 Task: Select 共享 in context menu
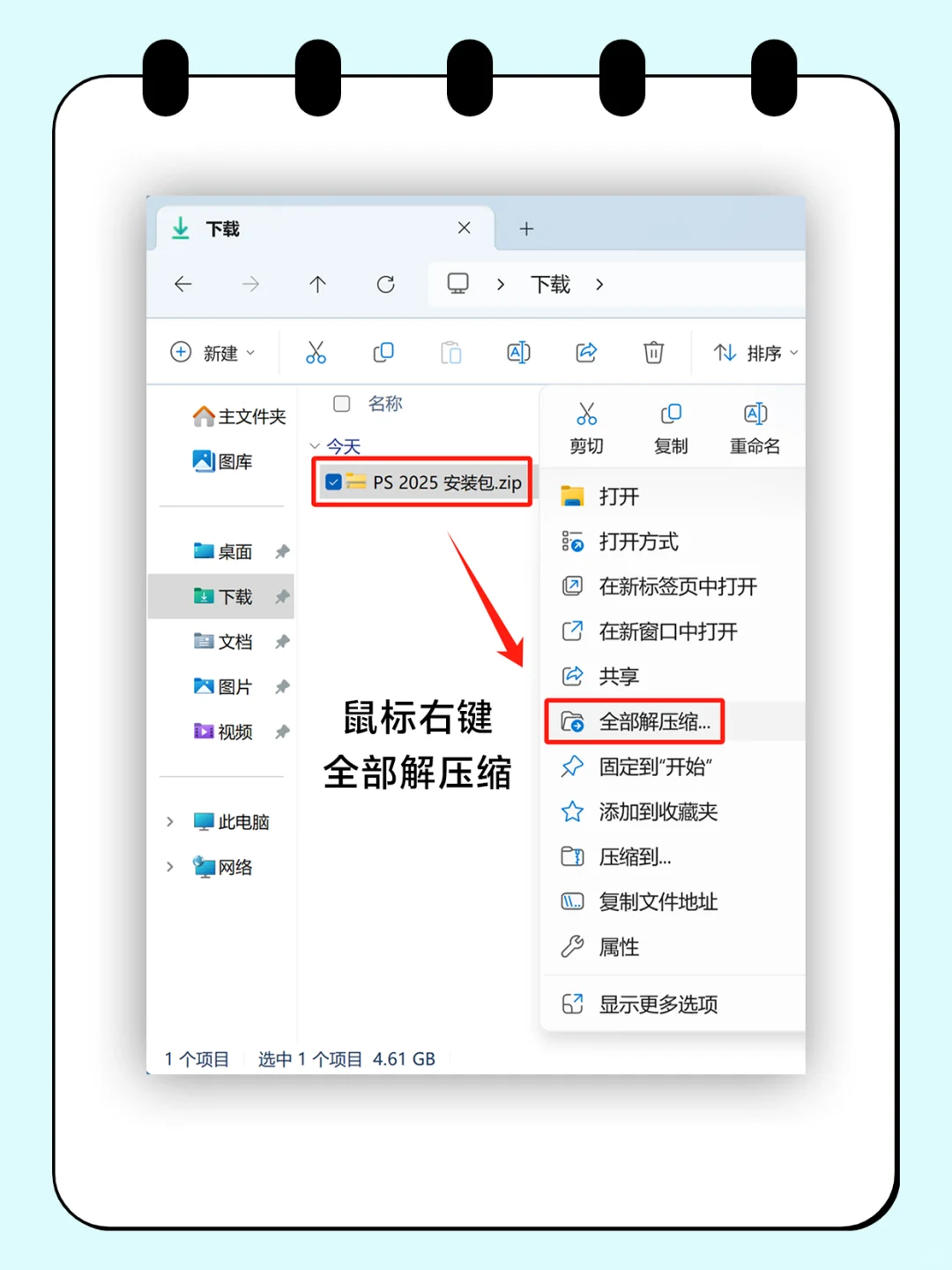[x=673, y=676]
